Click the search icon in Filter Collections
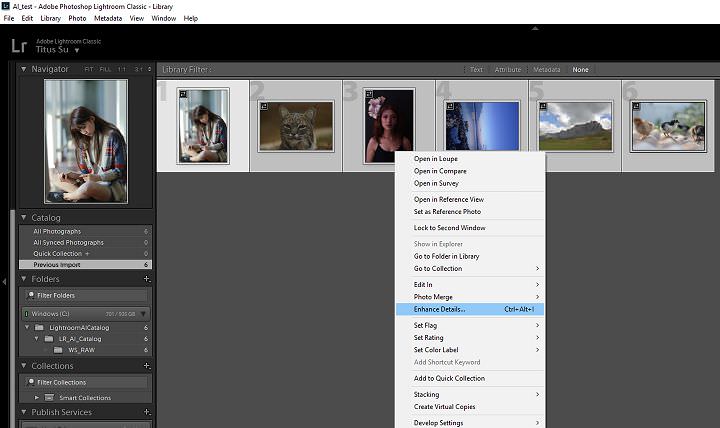This screenshot has height=428, width=720. point(29,383)
